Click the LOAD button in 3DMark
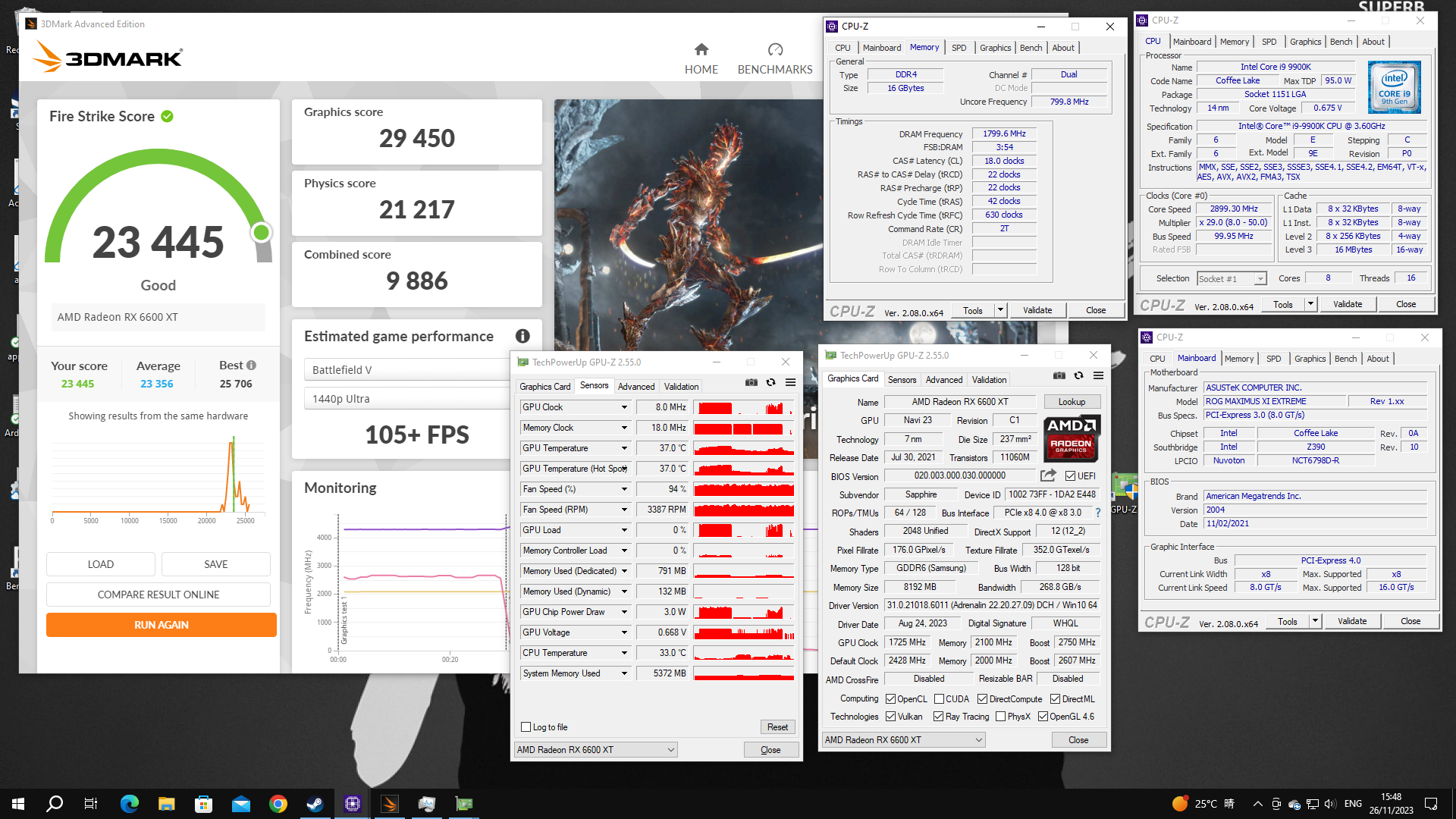1456x819 pixels. (101, 564)
